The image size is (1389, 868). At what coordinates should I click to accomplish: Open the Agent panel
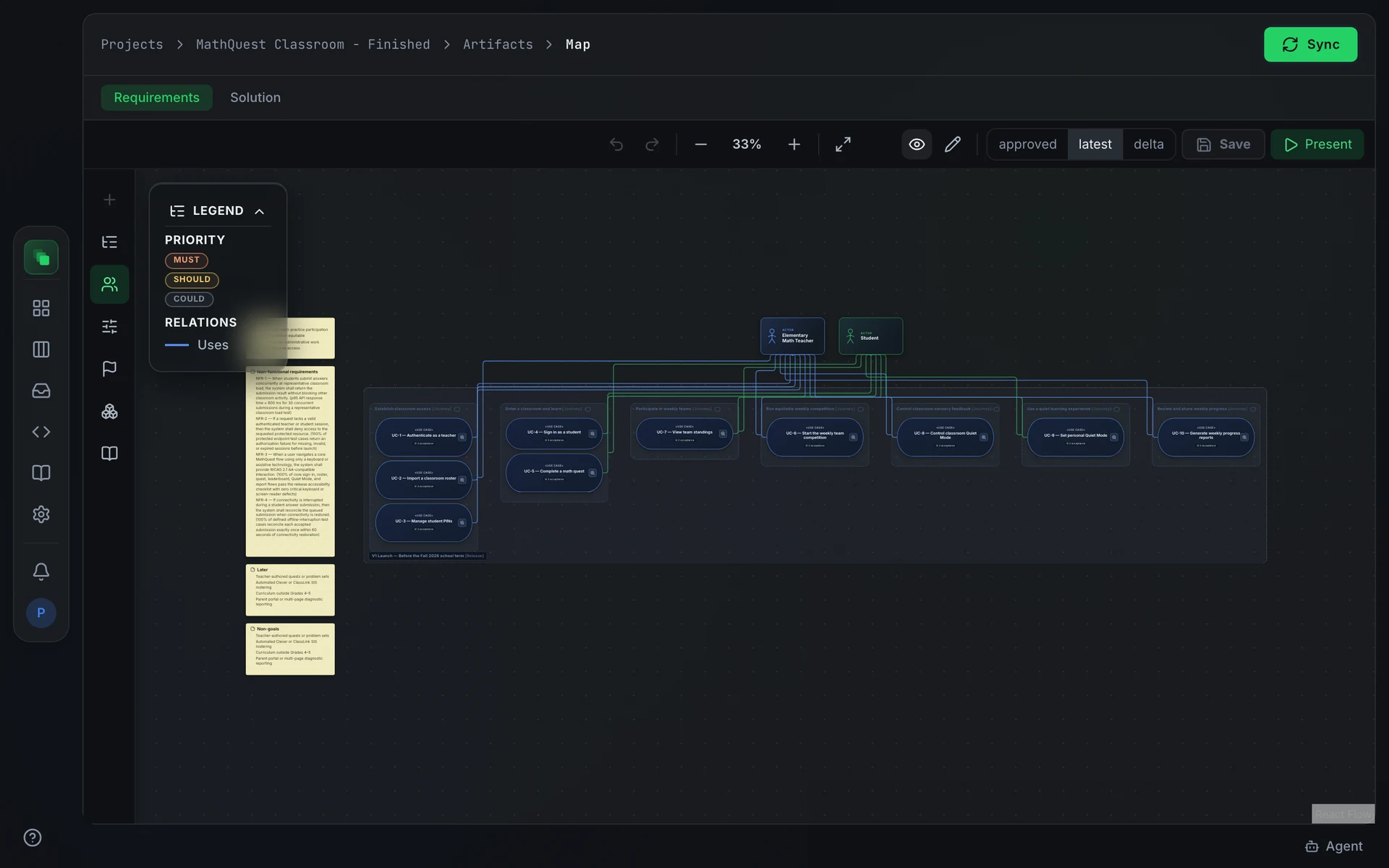click(x=1333, y=846)
